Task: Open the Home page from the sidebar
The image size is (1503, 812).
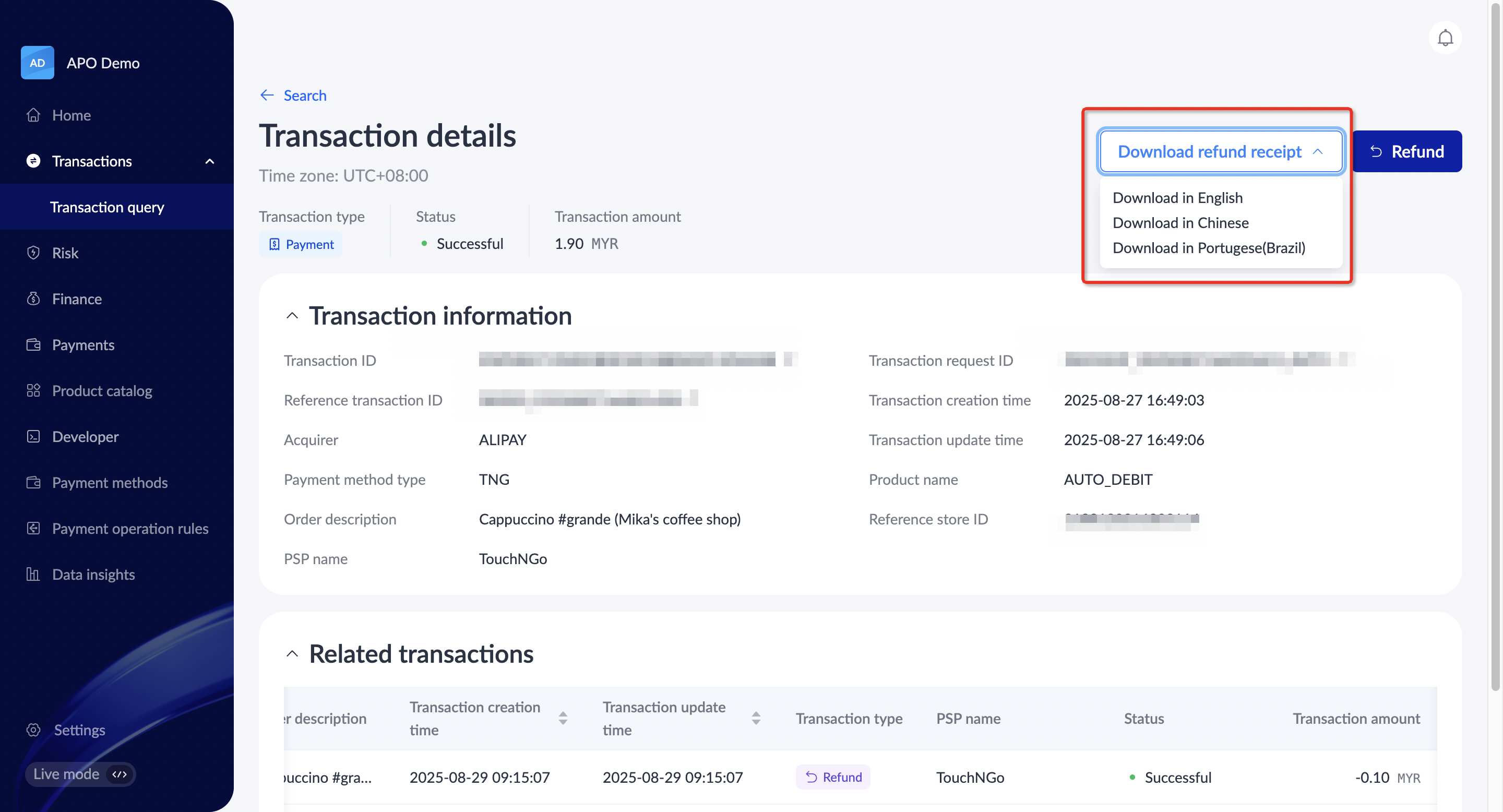Action: (x=70, y=115)
